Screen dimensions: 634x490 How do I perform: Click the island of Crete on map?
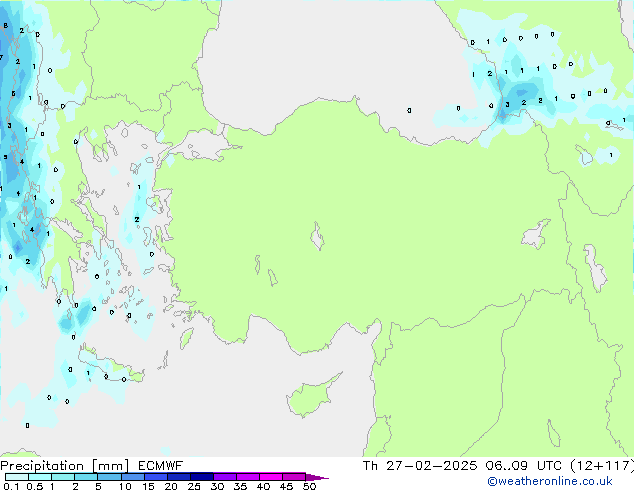pyautogui.click(x=109, y=364)
